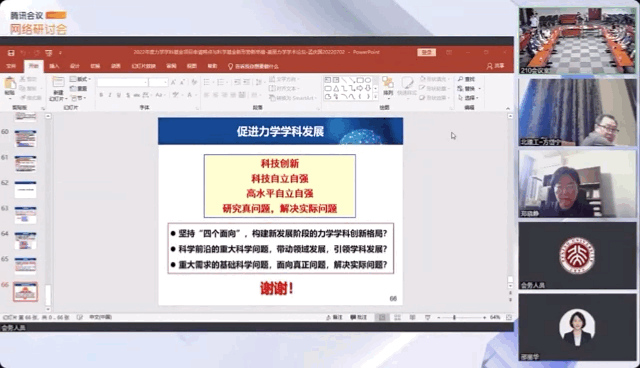Viewport: 640px width, 368px height.
Task: Click the Select button in the editing group
Action: (468, 98)
